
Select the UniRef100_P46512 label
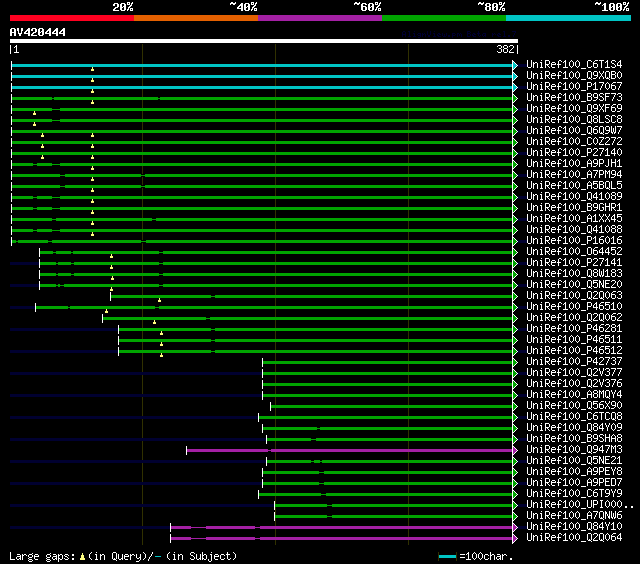[x=574, y=351]
